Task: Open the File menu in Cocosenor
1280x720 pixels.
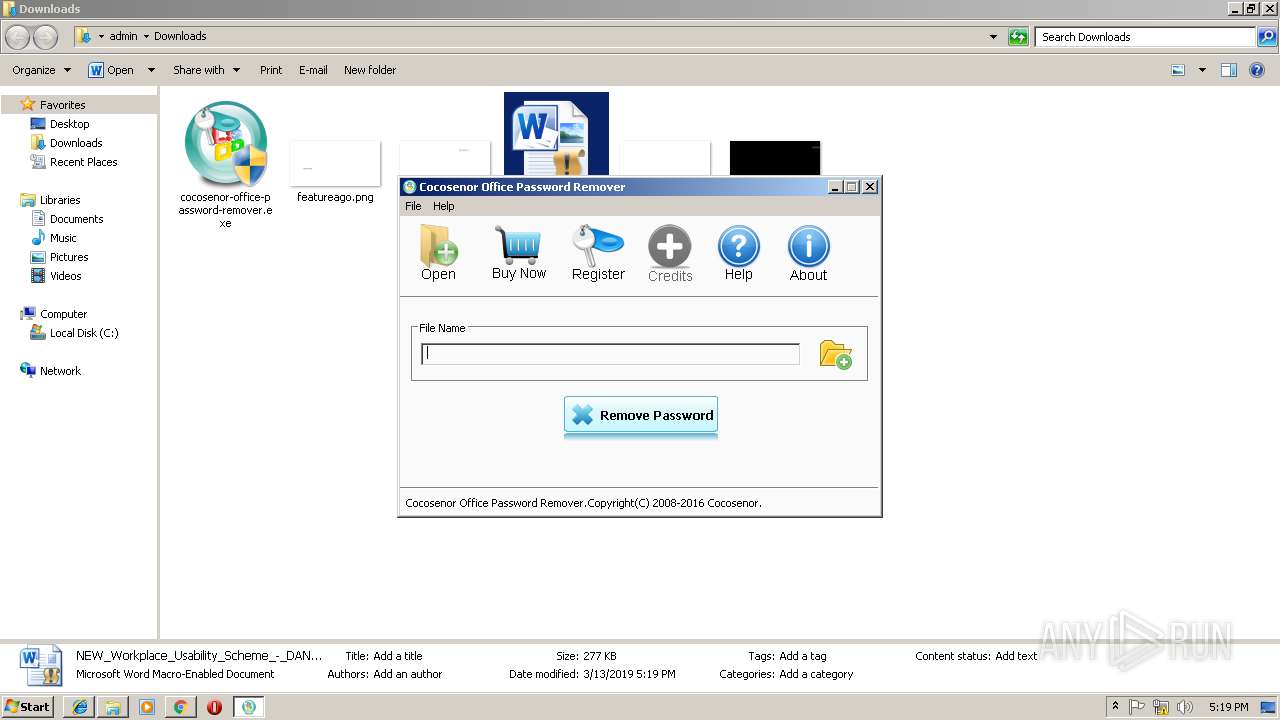Action: pos(413,206)
